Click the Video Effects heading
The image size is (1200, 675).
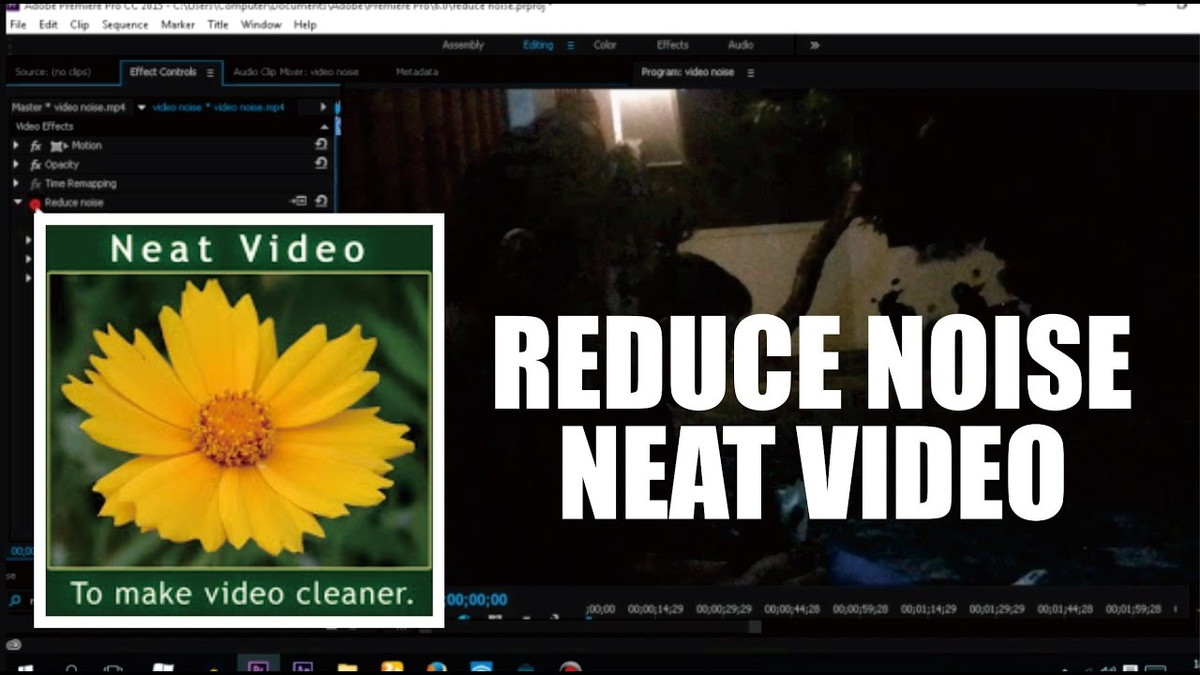pos(44,127)
